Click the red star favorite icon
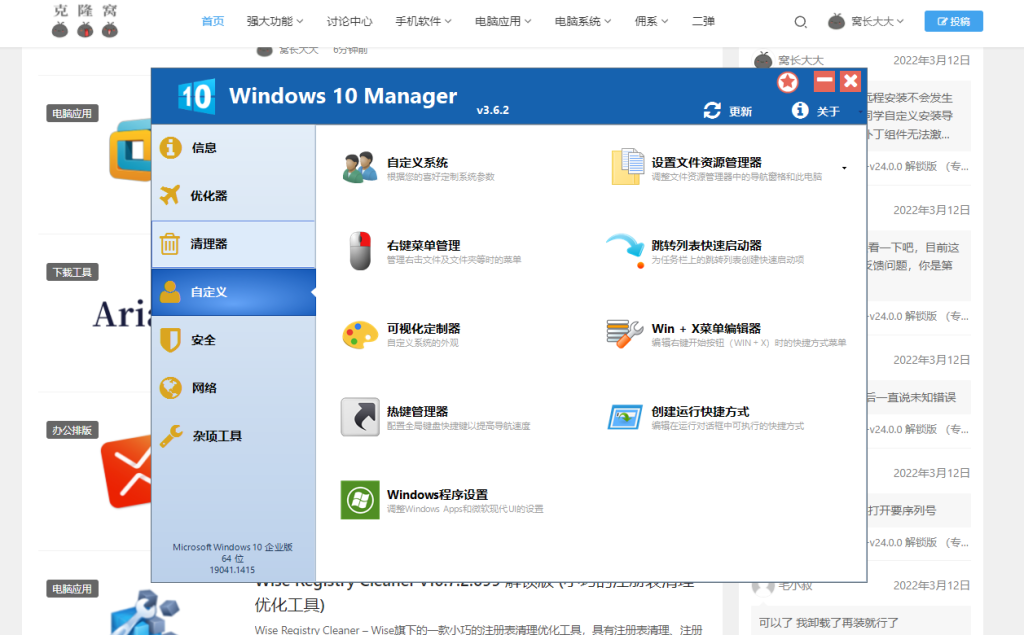 tap(788, 82)
